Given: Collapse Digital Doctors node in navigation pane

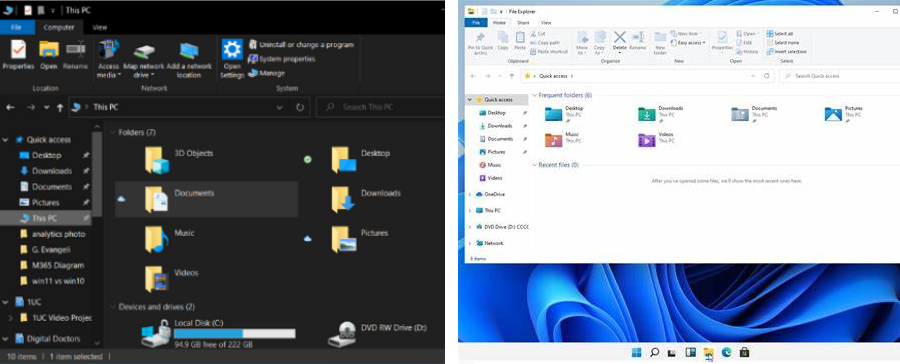Looking at the screenshot, I should (x=6, y=339).
